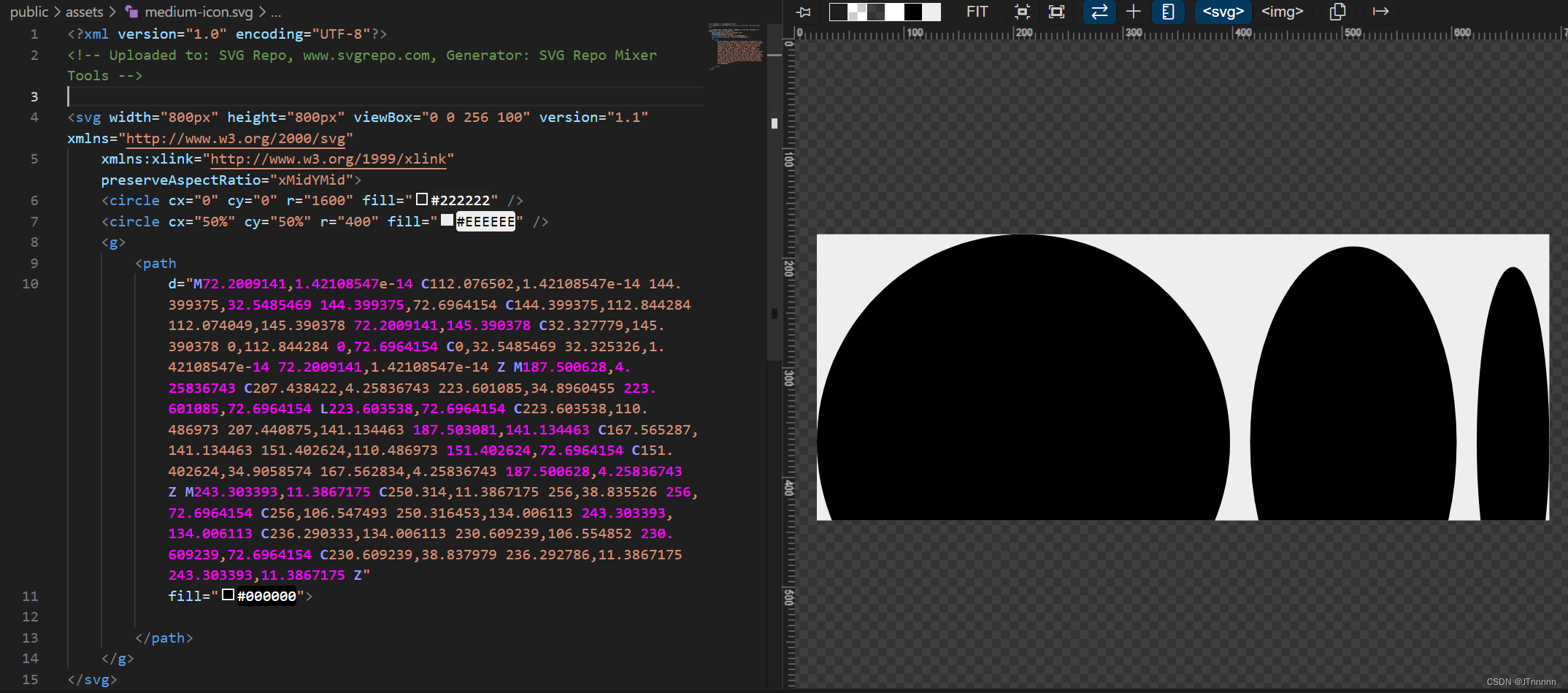Screen dimensions: 1568x693
Task: Switch preview mode to <img>
Action: 1283,12
